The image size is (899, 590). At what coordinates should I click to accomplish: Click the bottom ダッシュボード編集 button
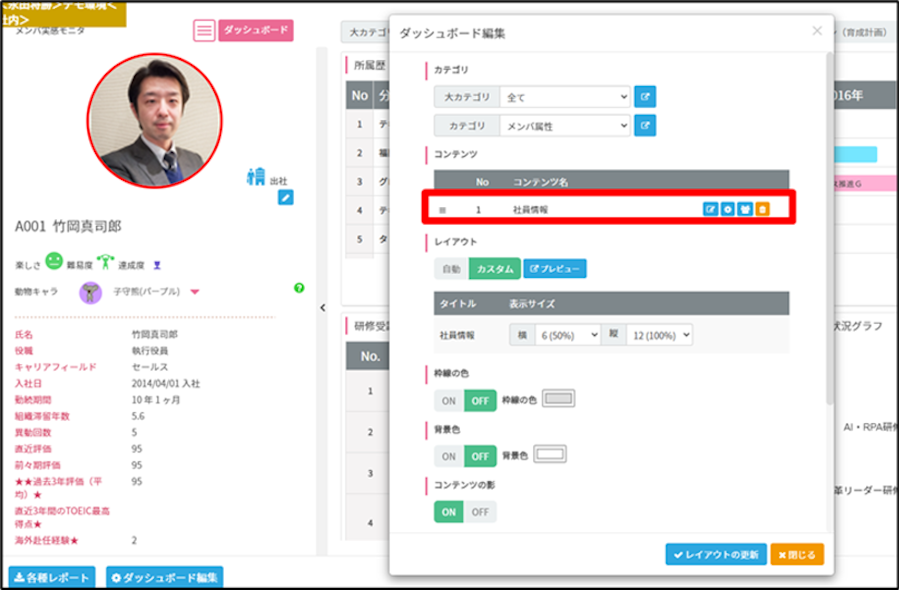pos(165,577)
